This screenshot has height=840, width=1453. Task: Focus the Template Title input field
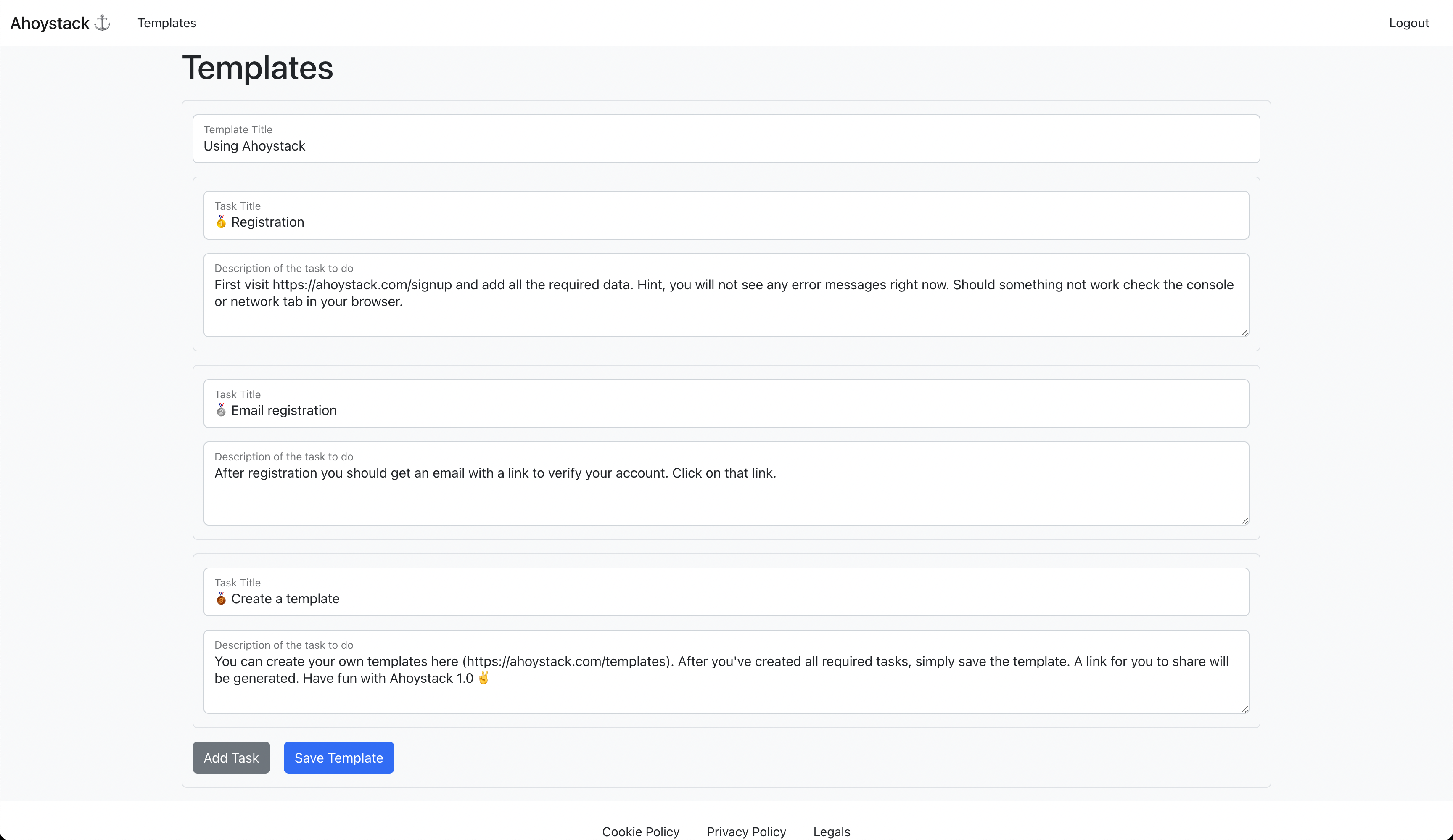726,138
